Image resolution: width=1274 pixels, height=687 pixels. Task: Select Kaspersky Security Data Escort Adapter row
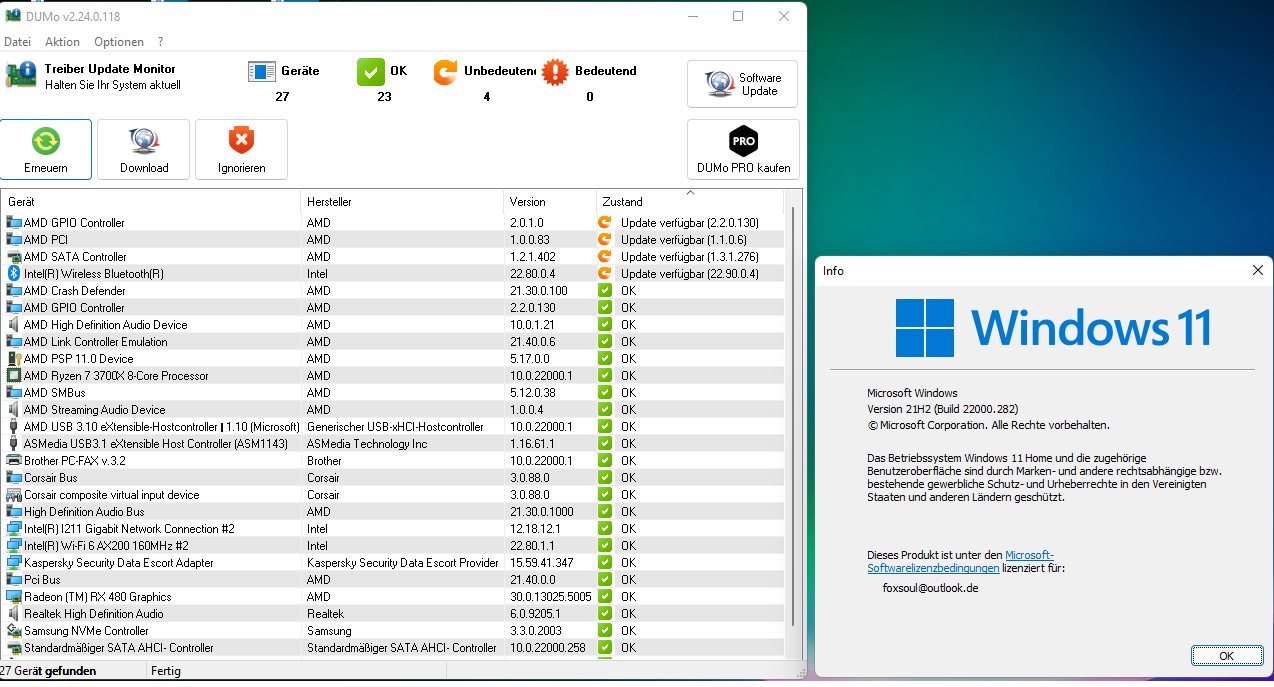[393, 563]
